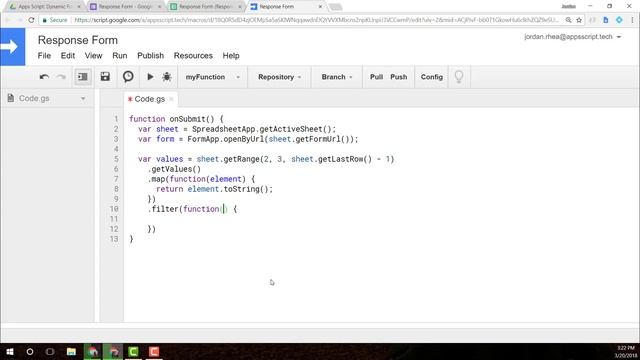Viewport: 640px width, 360px height.
Task: Open the Windows Start menu
Action: pos(10,351)
